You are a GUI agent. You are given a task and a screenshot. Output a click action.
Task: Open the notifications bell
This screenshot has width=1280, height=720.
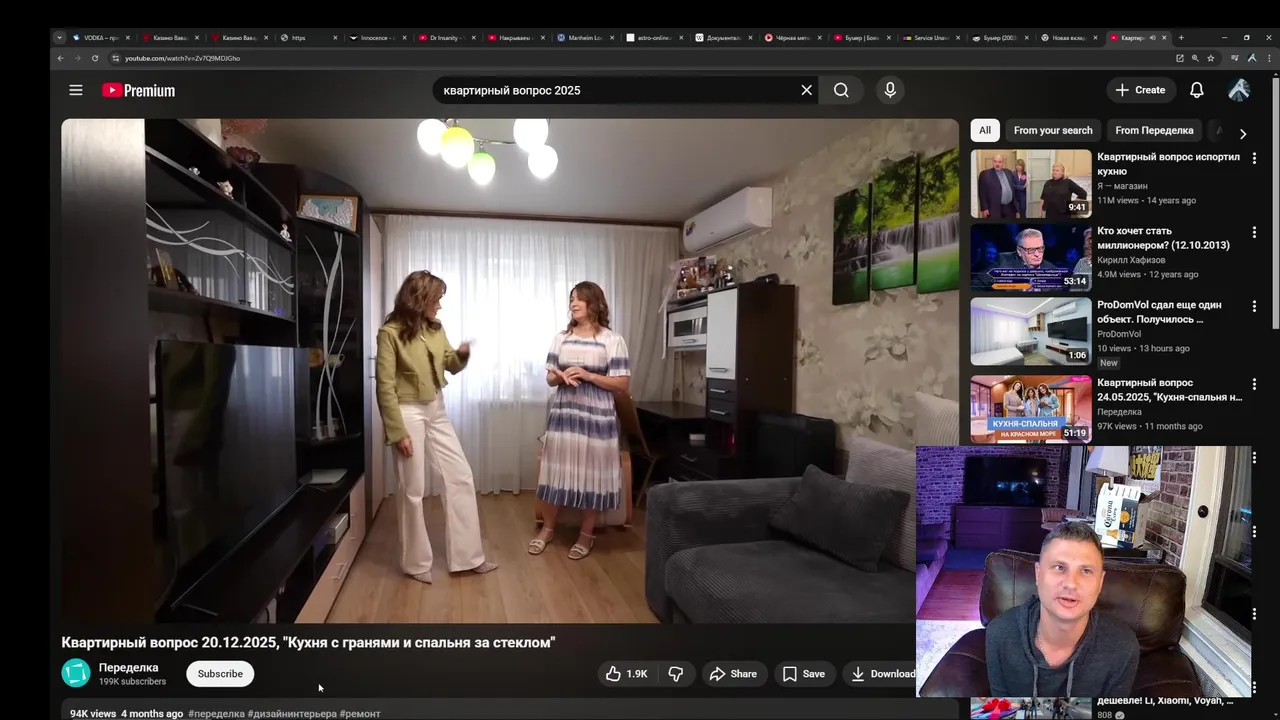(x=1197, y=90)
